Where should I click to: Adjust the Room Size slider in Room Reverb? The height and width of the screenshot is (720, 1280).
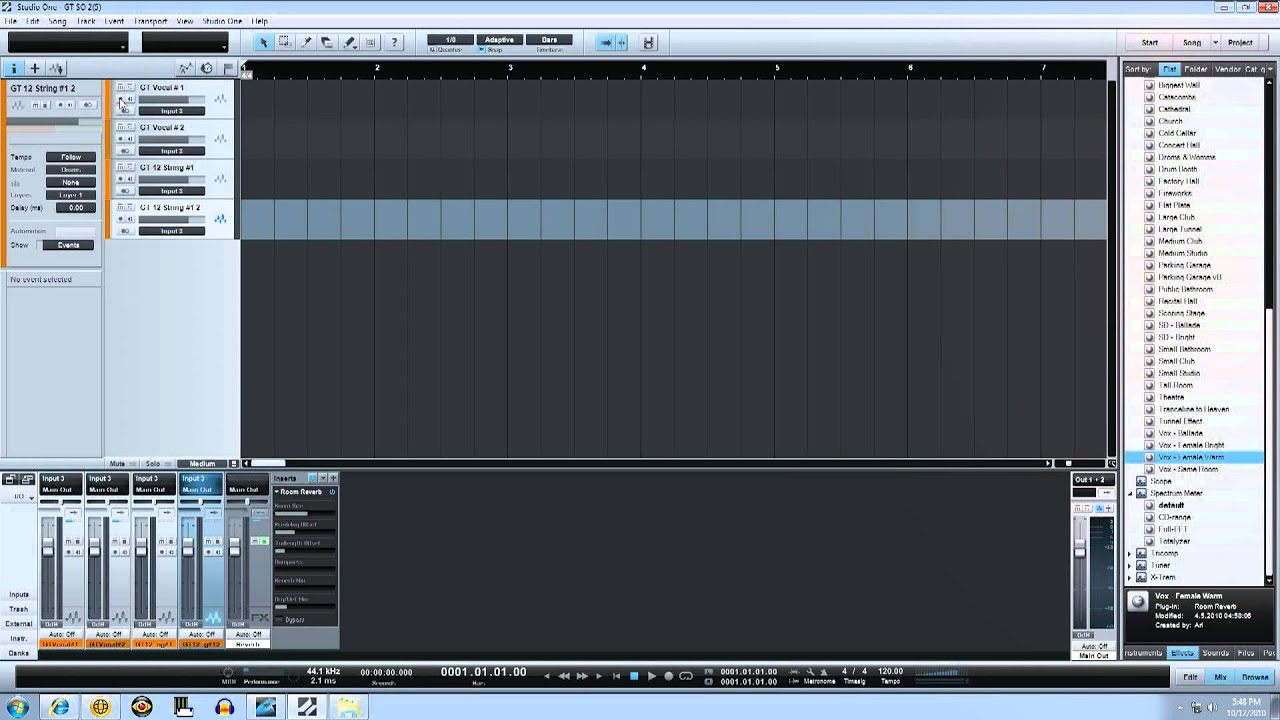click(304, 513)
